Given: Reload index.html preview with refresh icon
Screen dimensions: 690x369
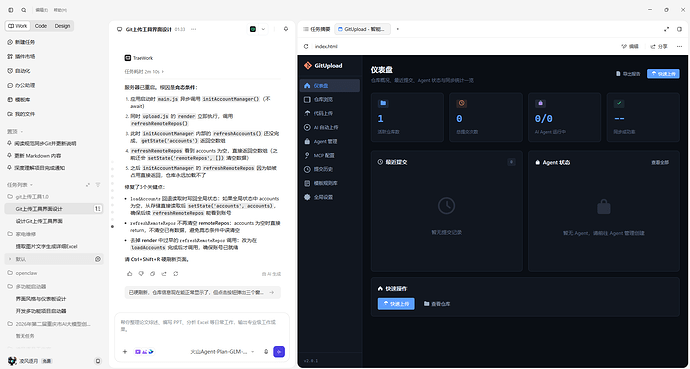Looking at the screenshot, I should pos(306,46).
